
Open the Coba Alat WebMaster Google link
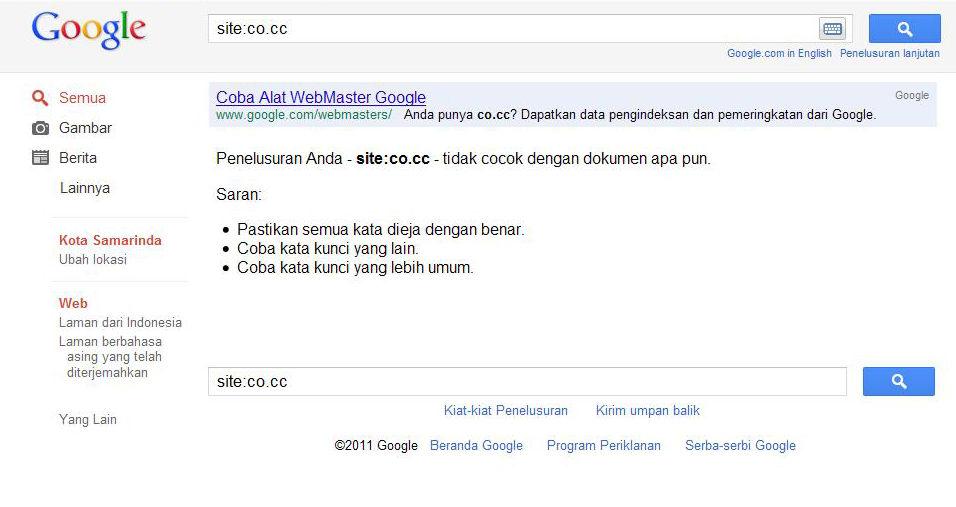(321, 98)
